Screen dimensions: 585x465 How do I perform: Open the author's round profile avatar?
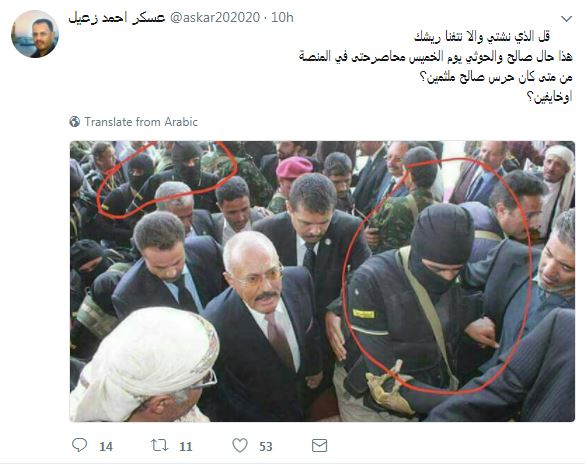(35, 34)
